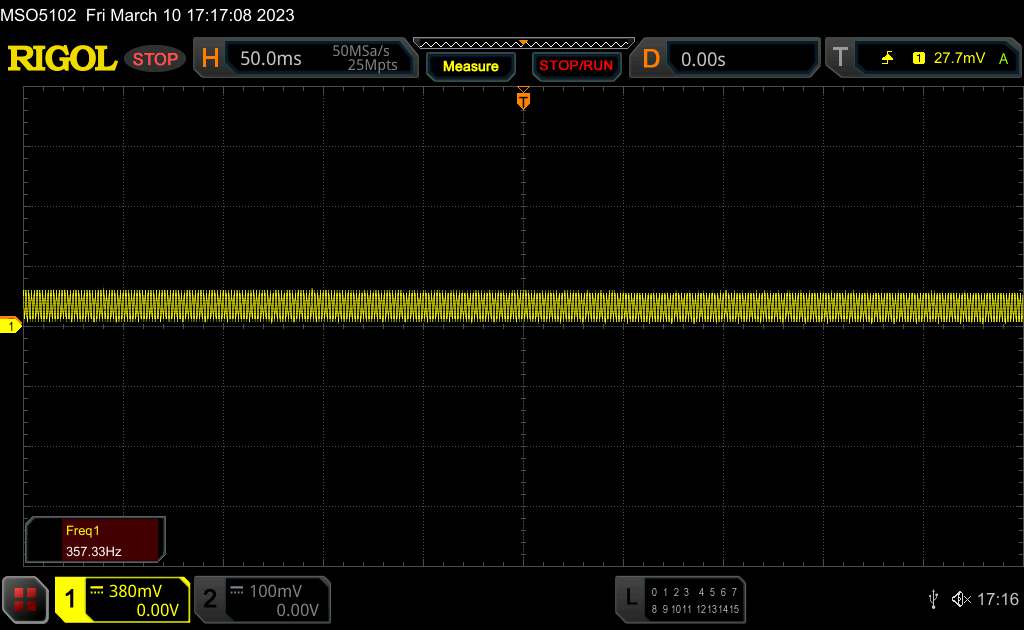Open the delay D icon
This screenshot has height=630, width=1024.
coord(651,59)
